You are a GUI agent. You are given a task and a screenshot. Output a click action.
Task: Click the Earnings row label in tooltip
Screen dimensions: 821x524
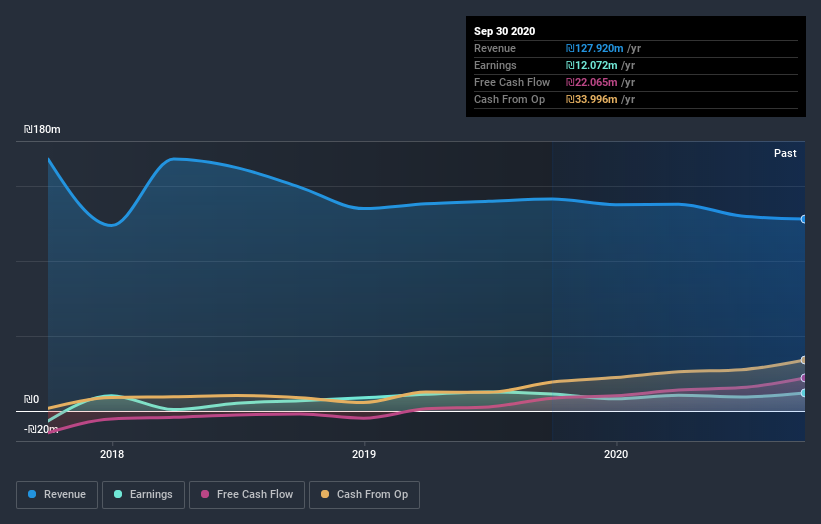coord(495,65)
